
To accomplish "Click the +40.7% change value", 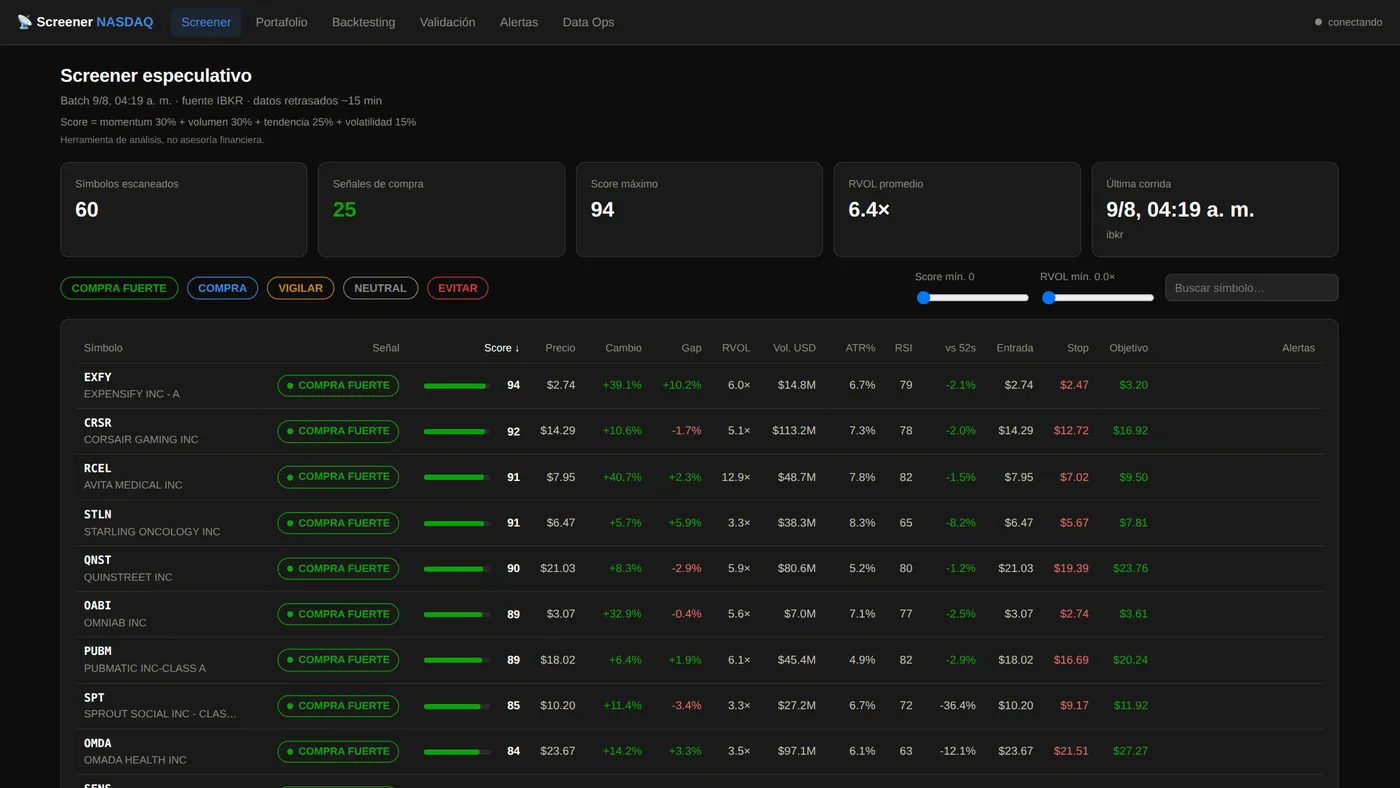I will point(622,477).
